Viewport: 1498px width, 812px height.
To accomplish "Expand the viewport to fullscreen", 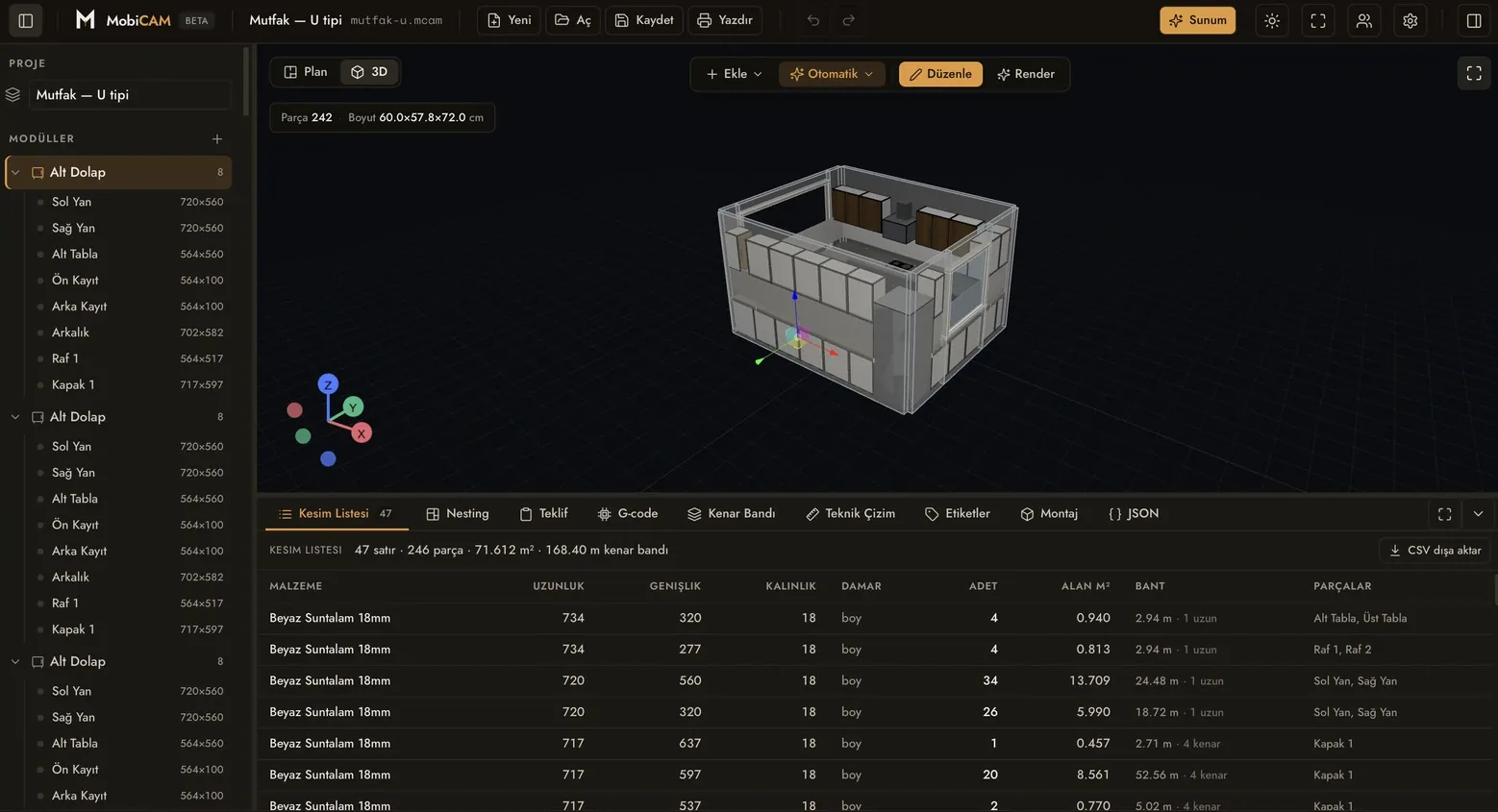I will pyautogui.click(x=1474, y=73).
